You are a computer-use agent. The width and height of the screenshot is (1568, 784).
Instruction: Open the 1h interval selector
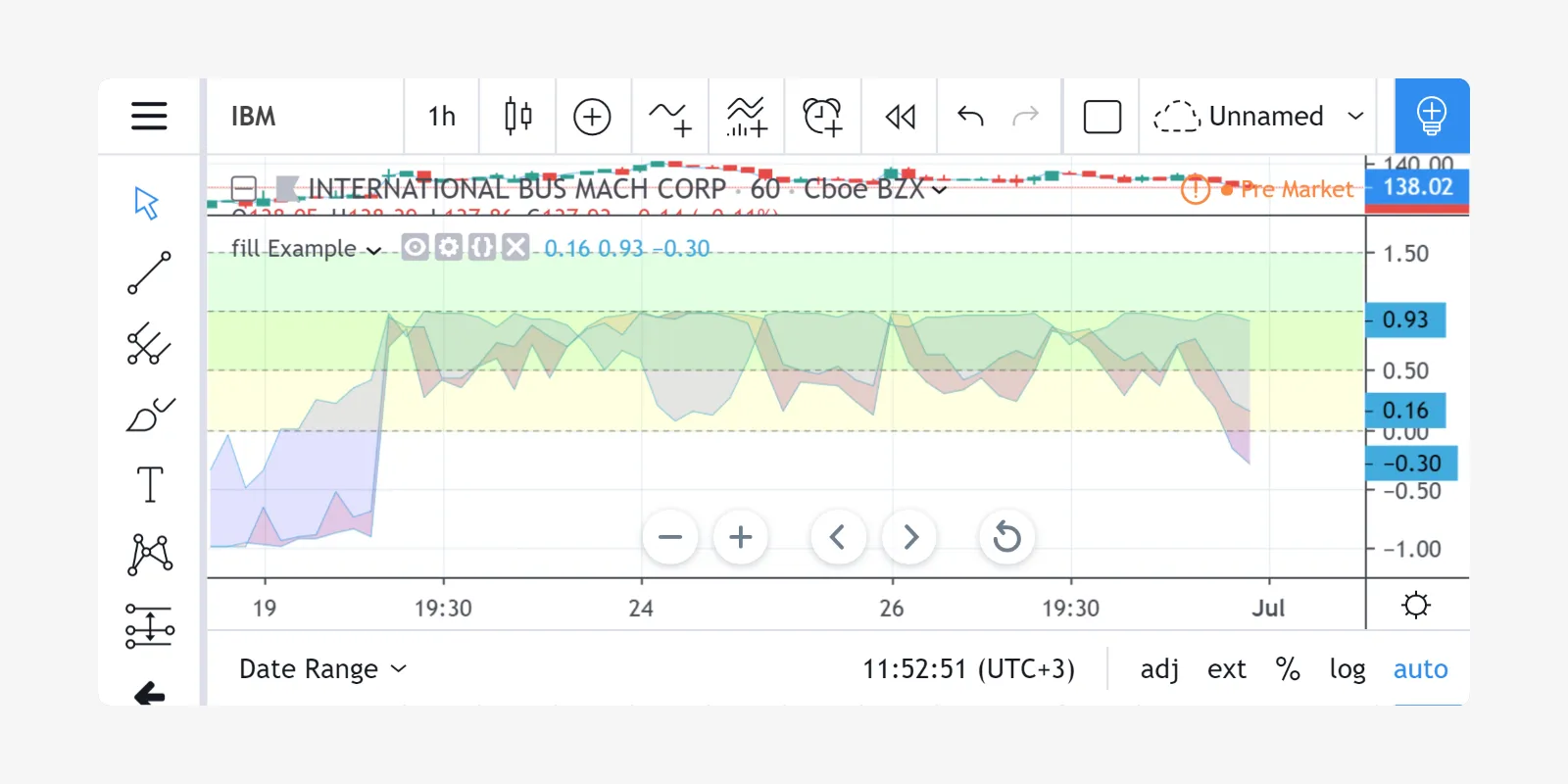click(441, 117)
